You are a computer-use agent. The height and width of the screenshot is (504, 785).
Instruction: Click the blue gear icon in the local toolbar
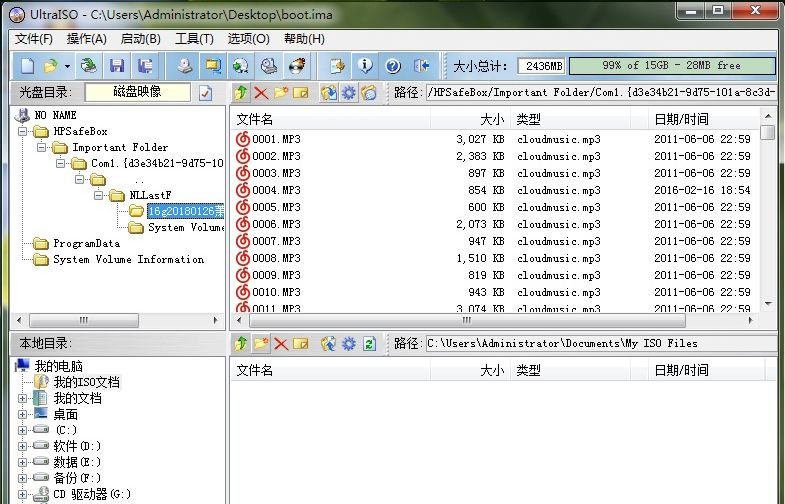point(349,344)
